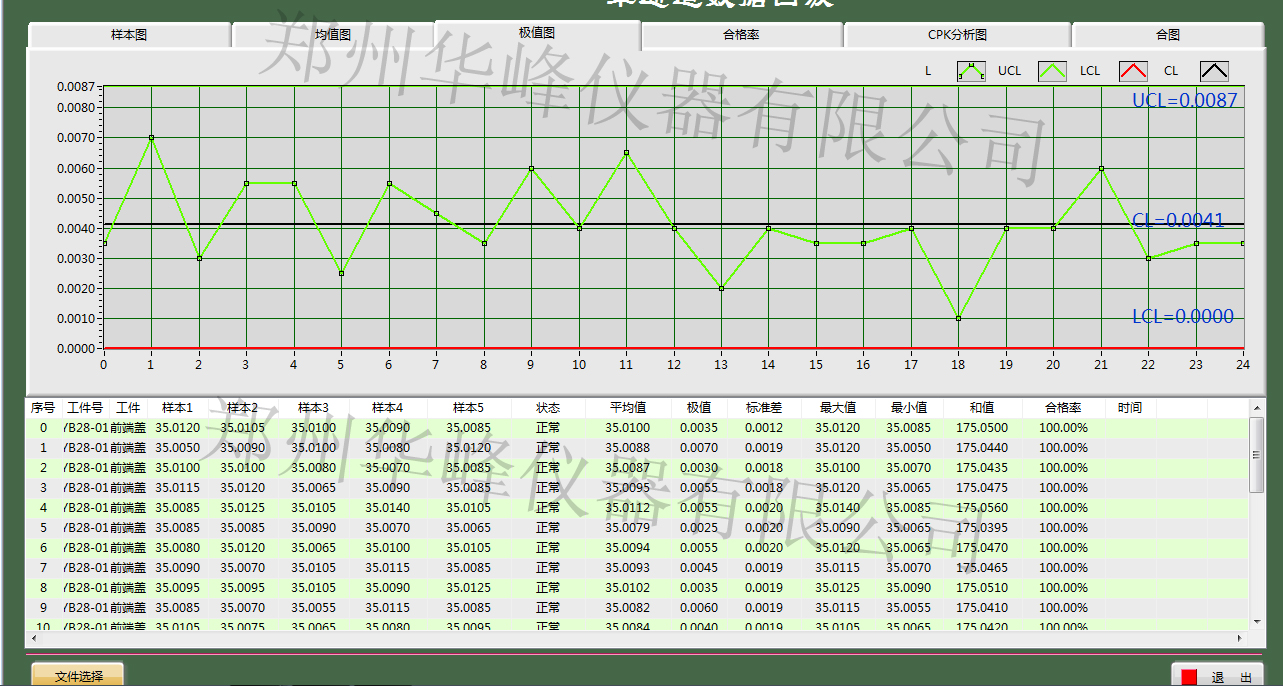This screenshot has width=1283, height=686.
Task: Open the CPK分析图 tab
Action: click(957, 35)
